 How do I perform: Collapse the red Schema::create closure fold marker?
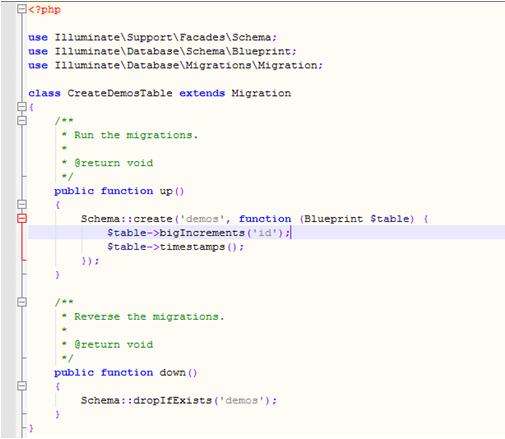click(22, 218)
